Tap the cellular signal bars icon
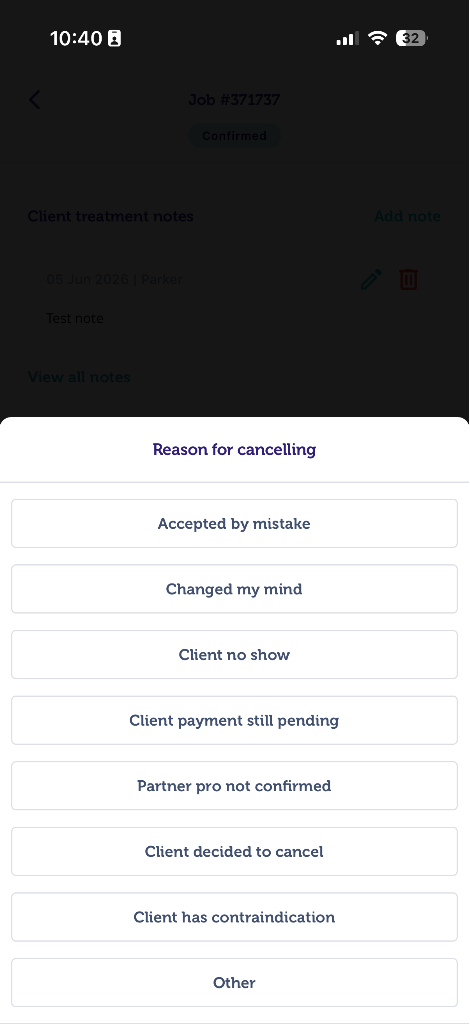 pyautogui.click(x=347, y=39)
